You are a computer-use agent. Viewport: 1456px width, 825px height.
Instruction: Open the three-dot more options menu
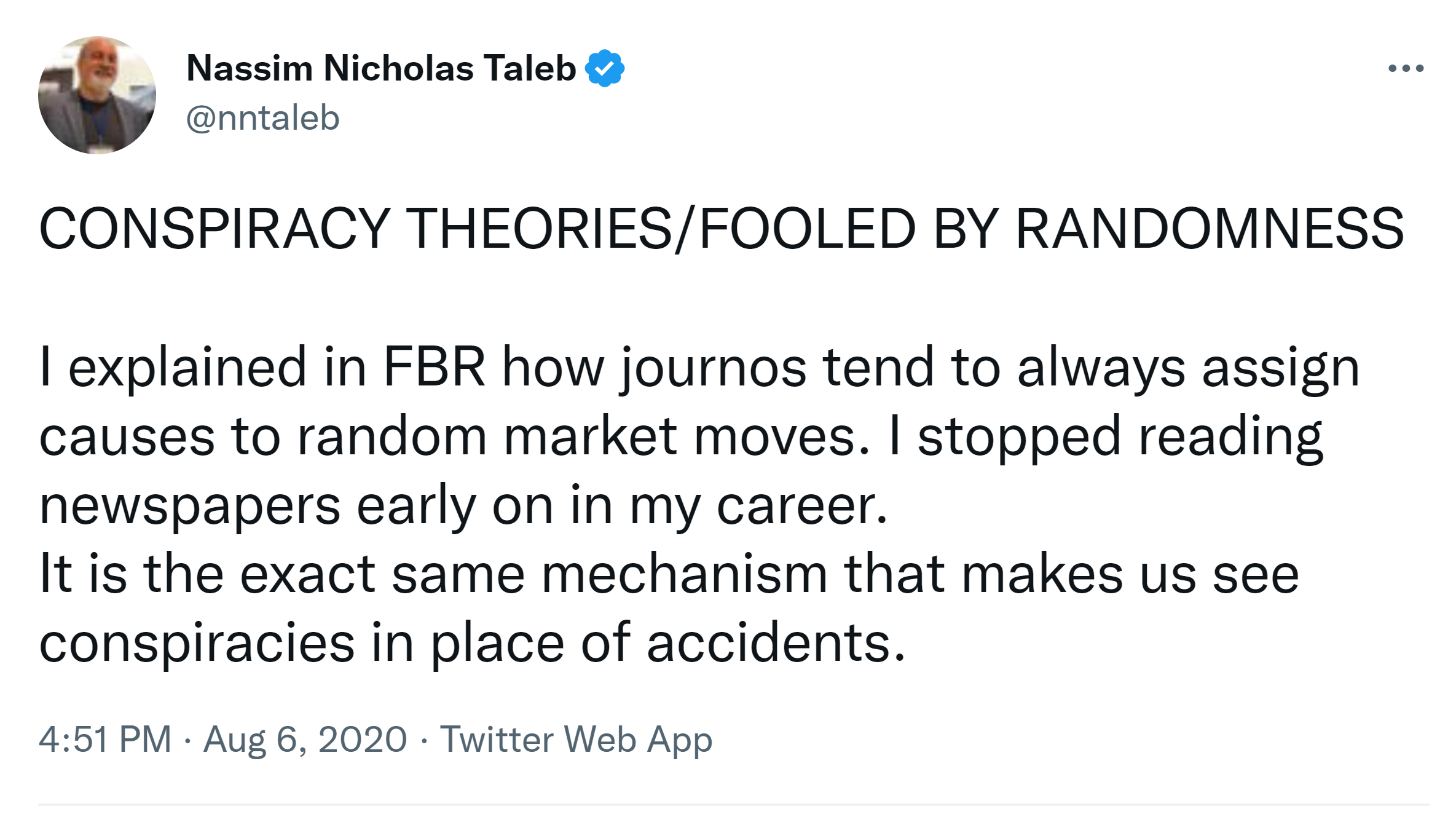(x=1406, y=68)
